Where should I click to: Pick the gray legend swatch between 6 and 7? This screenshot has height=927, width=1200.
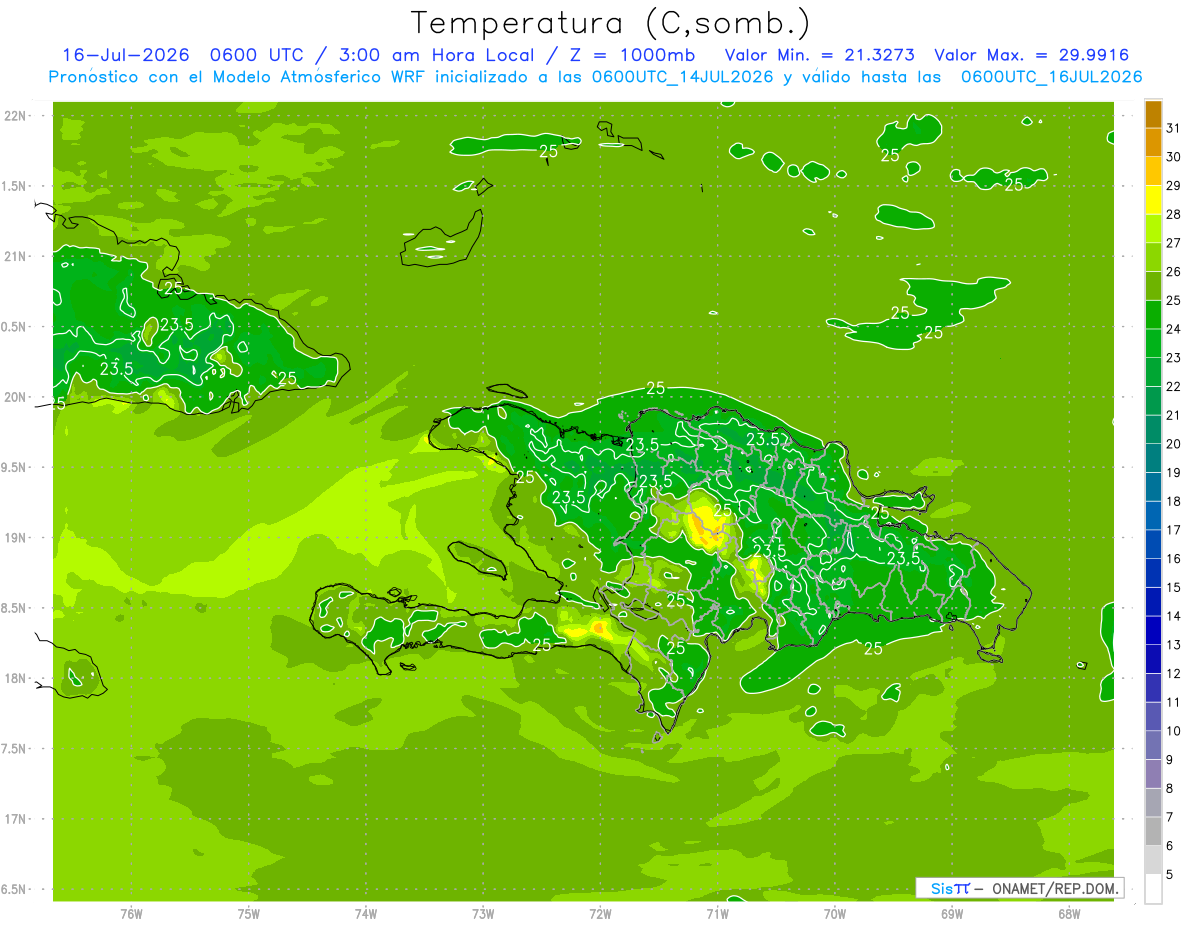click(1153, 831)
